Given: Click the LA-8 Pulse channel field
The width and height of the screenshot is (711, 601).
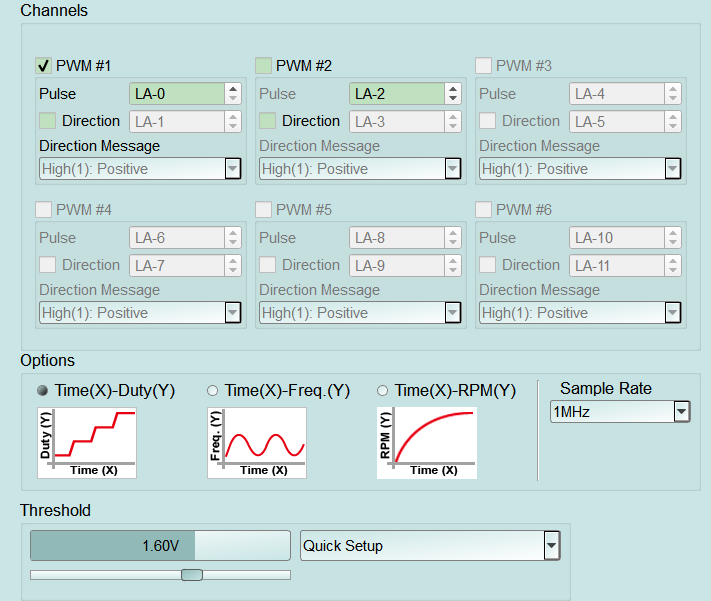Looking at the screenshot, I should (x=397, y=238).
